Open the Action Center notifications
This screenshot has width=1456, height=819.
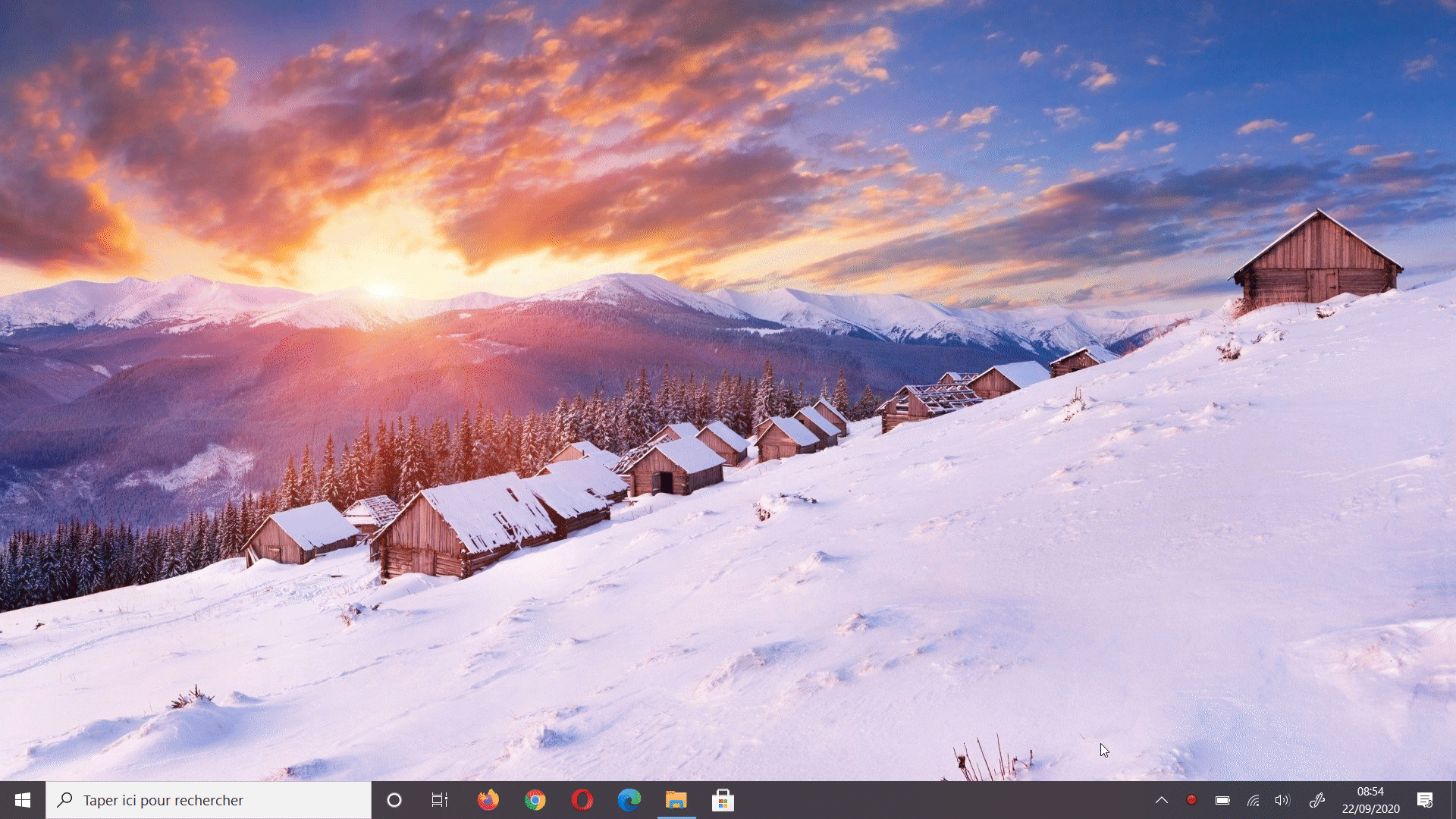1424,800
